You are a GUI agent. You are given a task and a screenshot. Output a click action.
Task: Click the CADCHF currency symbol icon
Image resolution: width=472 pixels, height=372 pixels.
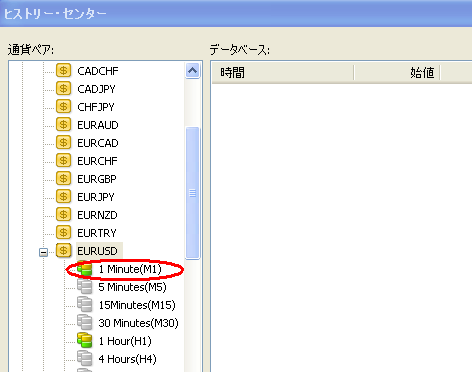(x=63, y=71)
